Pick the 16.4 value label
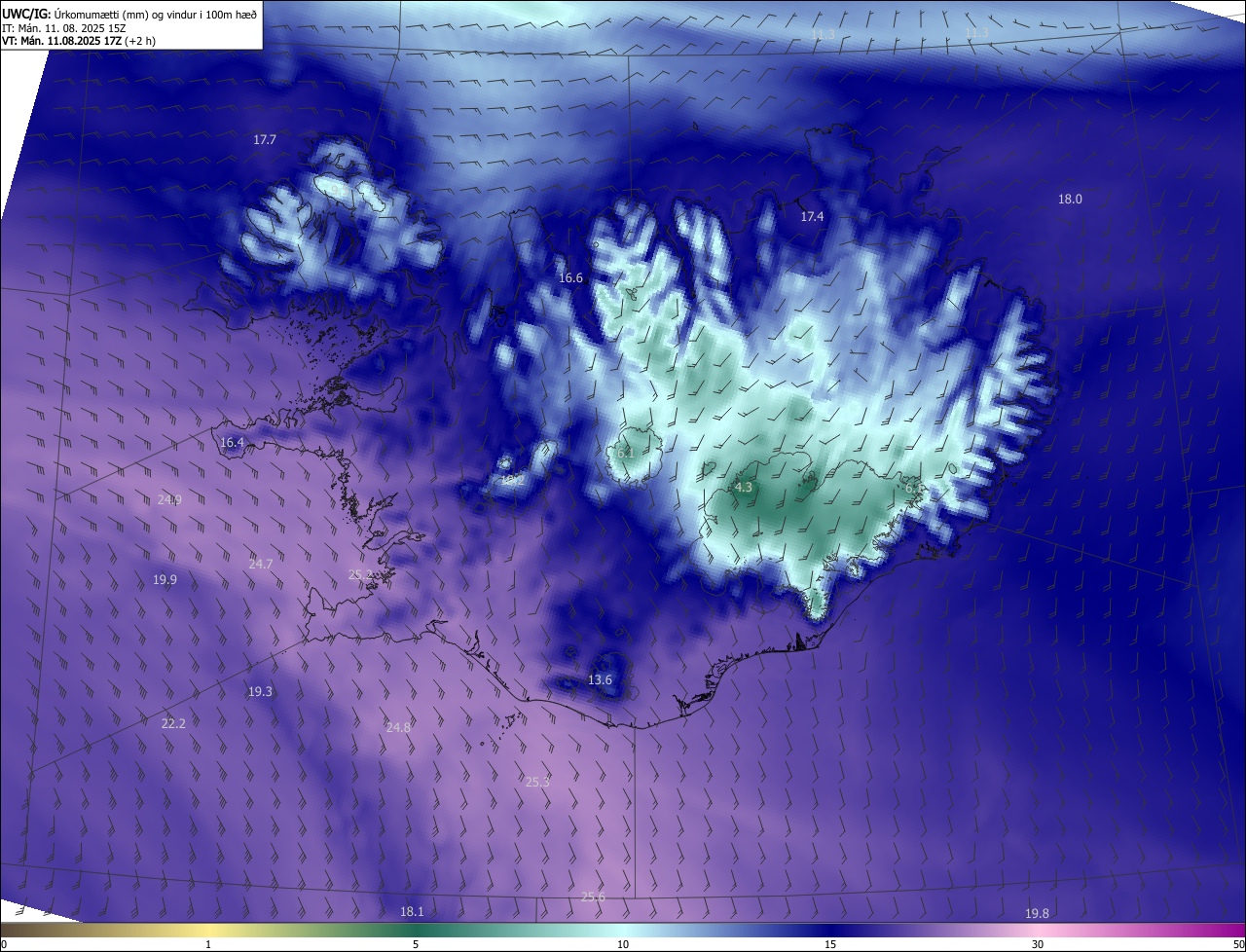 coord(232,443)
